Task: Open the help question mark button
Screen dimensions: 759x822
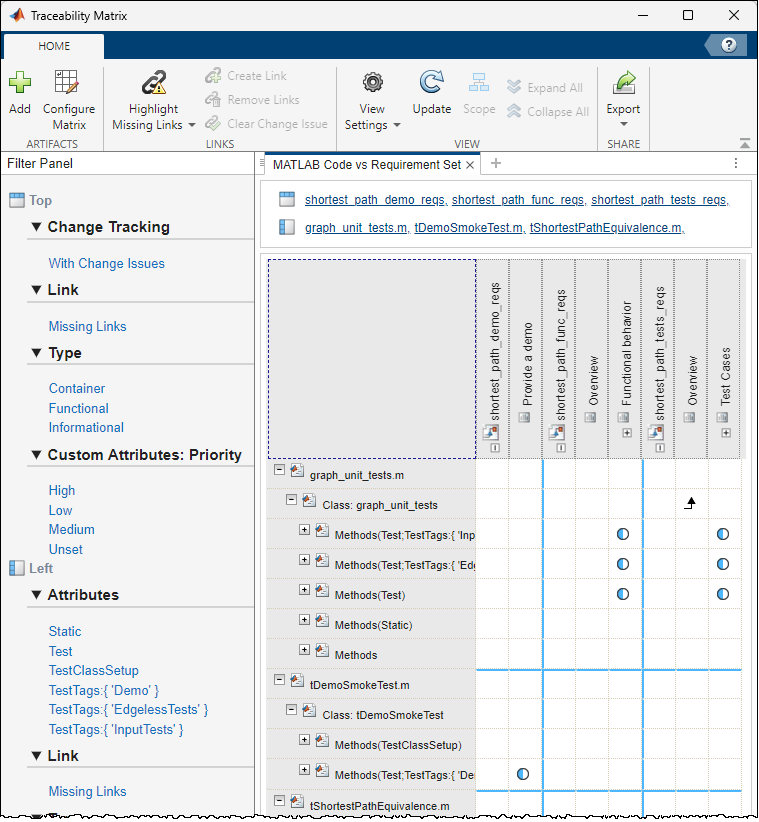Action: tap(729, 45)
